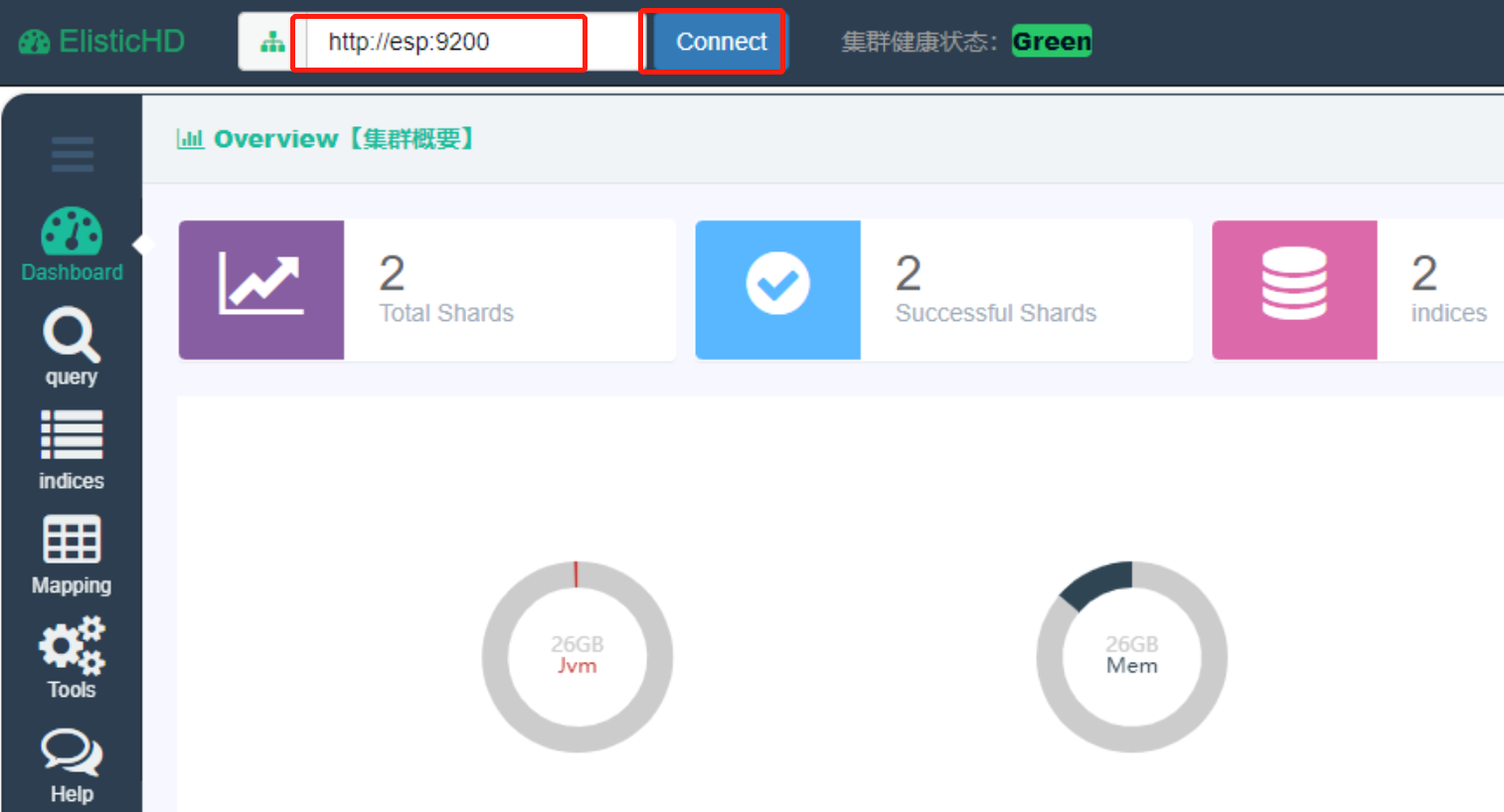Screen dimensions: 1504x812
Task: Open the Mapping table icon
Action: [72, 540]
